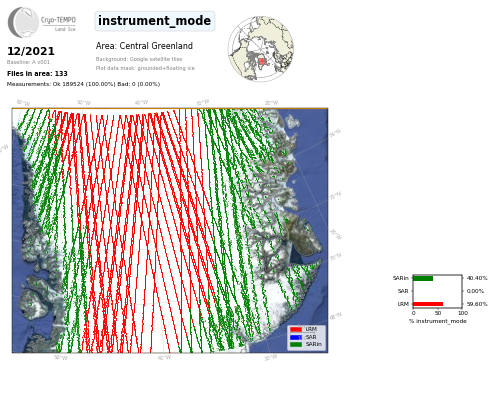The width and height of the screenshot is (492, 410).
Task: Click the red LRM percentage bar
Action: point(428,304)
